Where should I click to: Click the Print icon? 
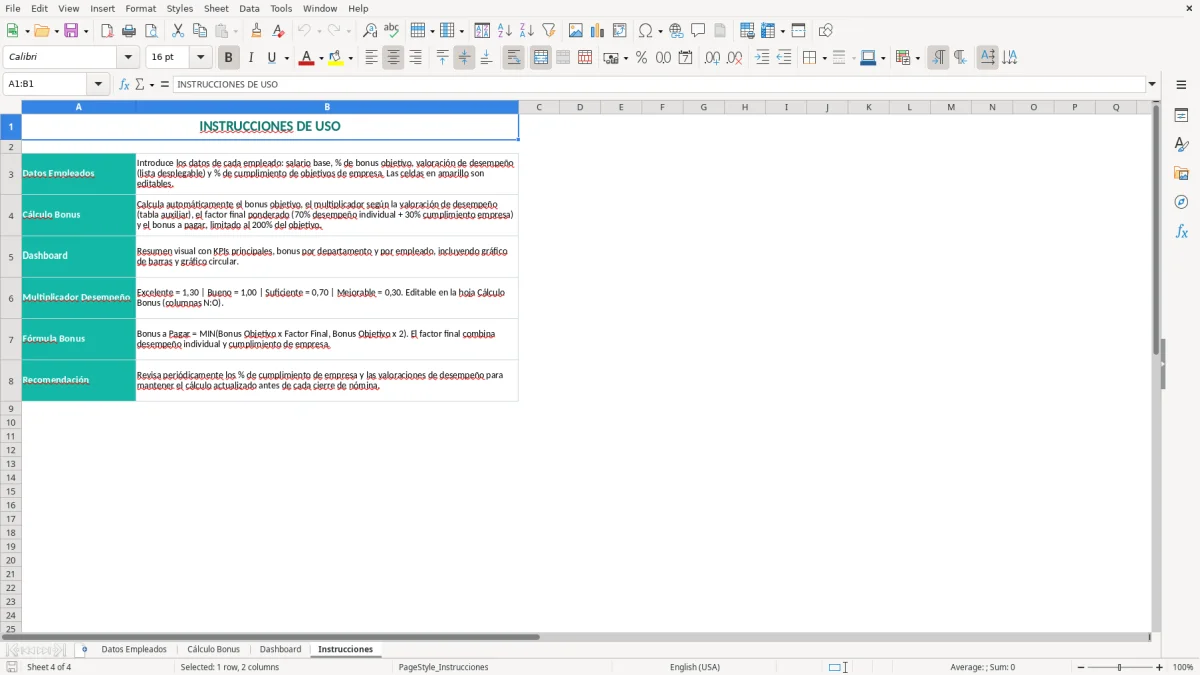(x=129, y=31)
